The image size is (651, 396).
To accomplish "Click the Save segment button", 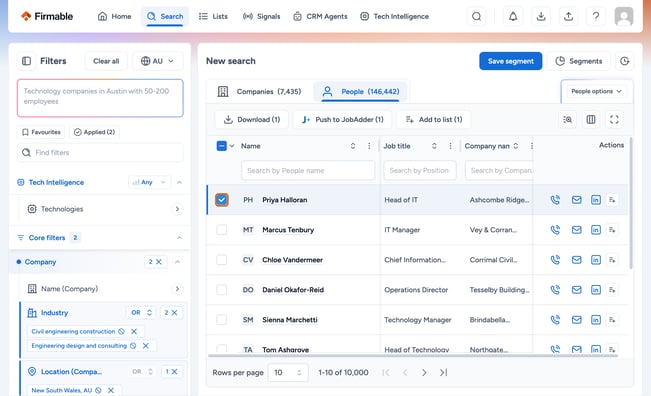I will [x=511, y=61].
